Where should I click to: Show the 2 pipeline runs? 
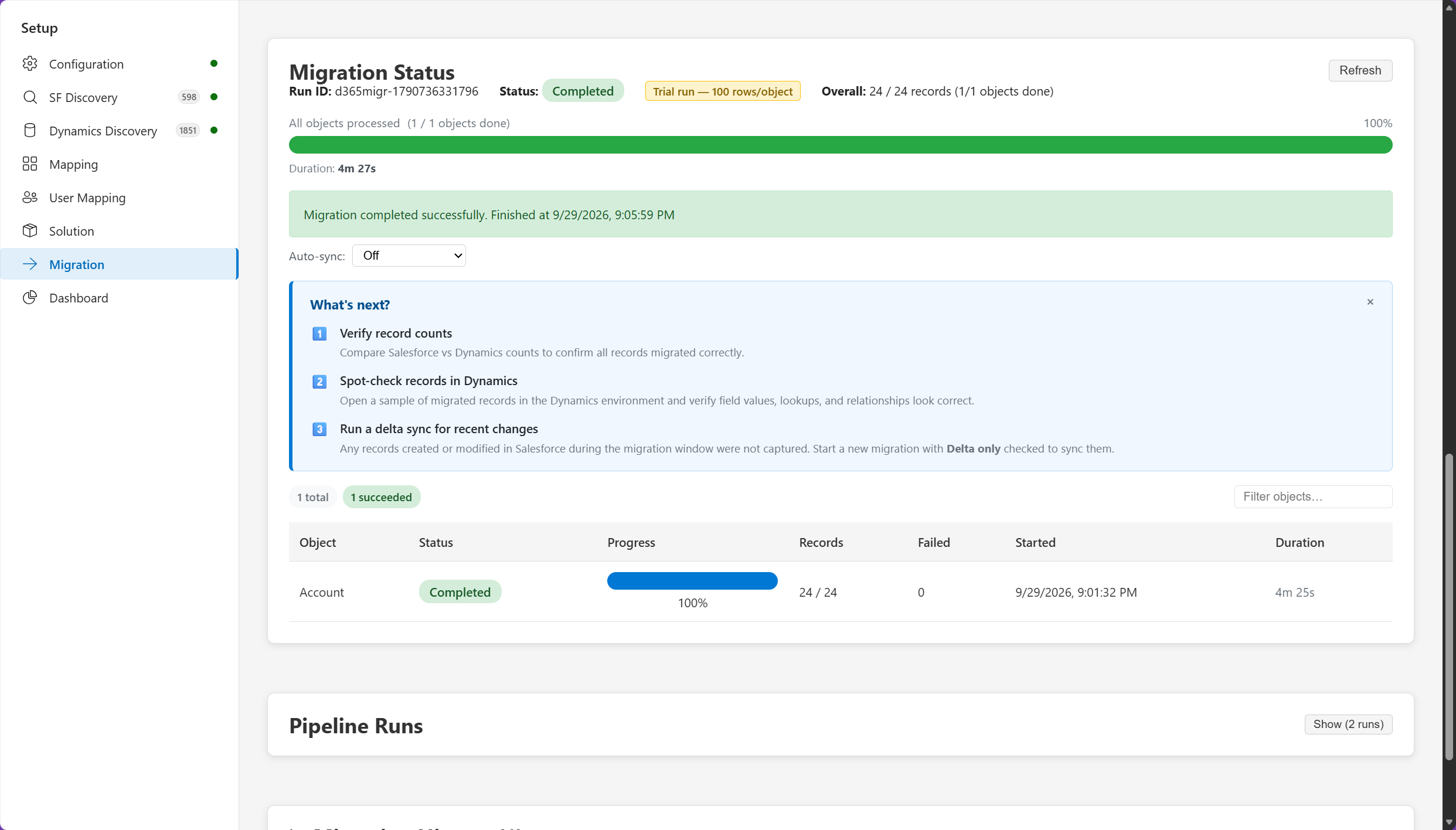1348,724
